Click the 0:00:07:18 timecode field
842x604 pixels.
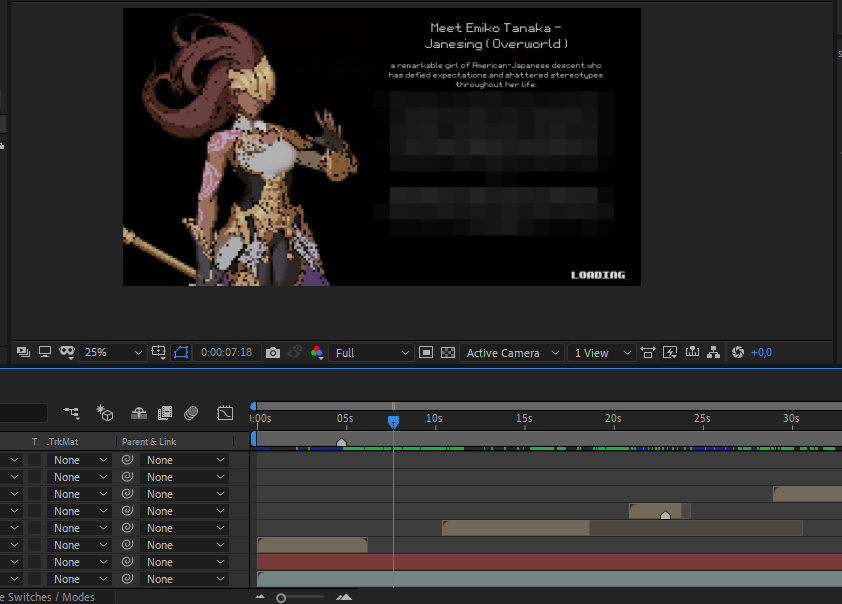(226, 352)
